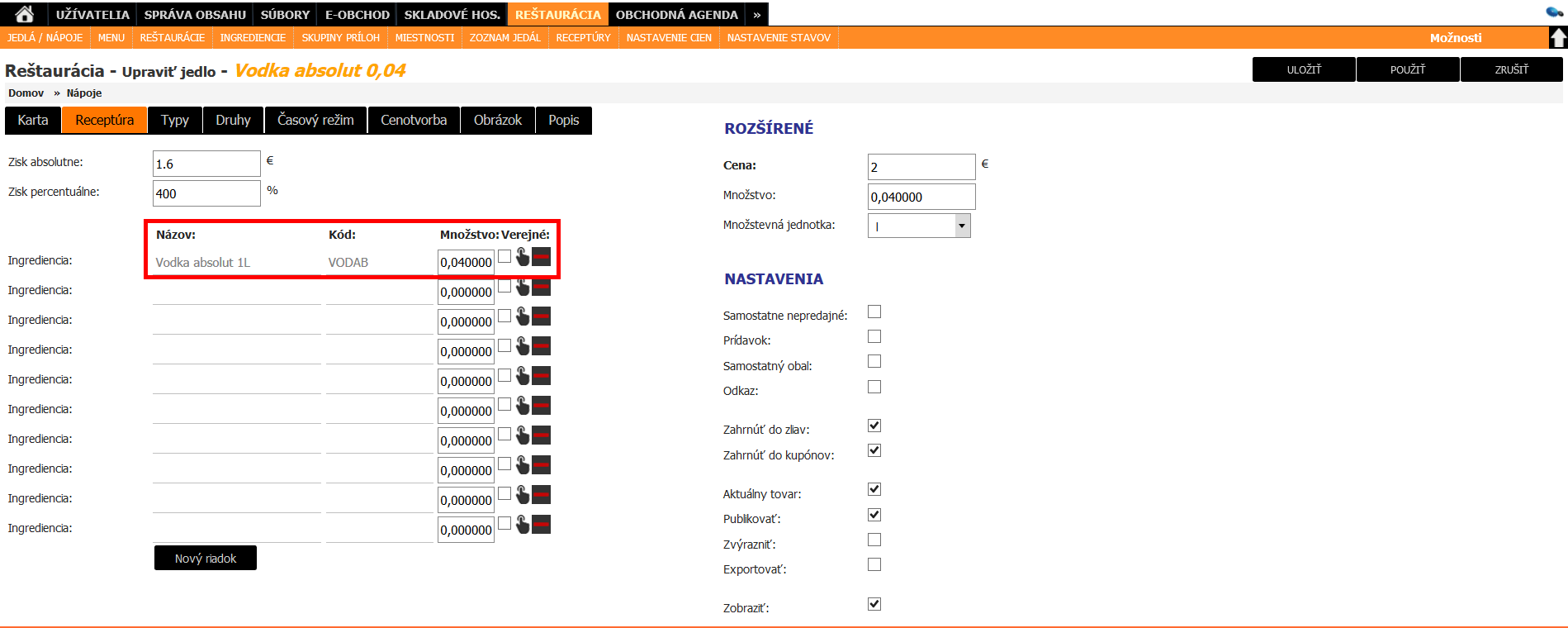The height and width of the screenshot is (628, 1568).
Task: Remove the Vodka absolut 1L ingredient row
Action: 542,257
